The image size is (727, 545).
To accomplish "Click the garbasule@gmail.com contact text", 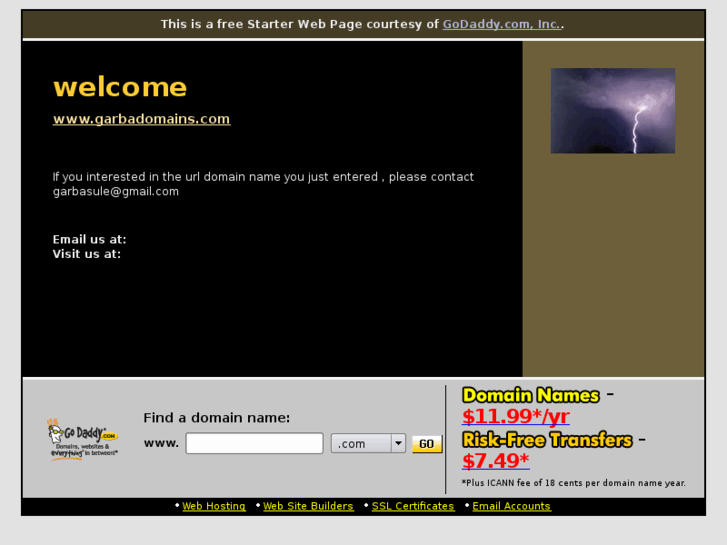I will pyautogui.click(x=116, y=192).
